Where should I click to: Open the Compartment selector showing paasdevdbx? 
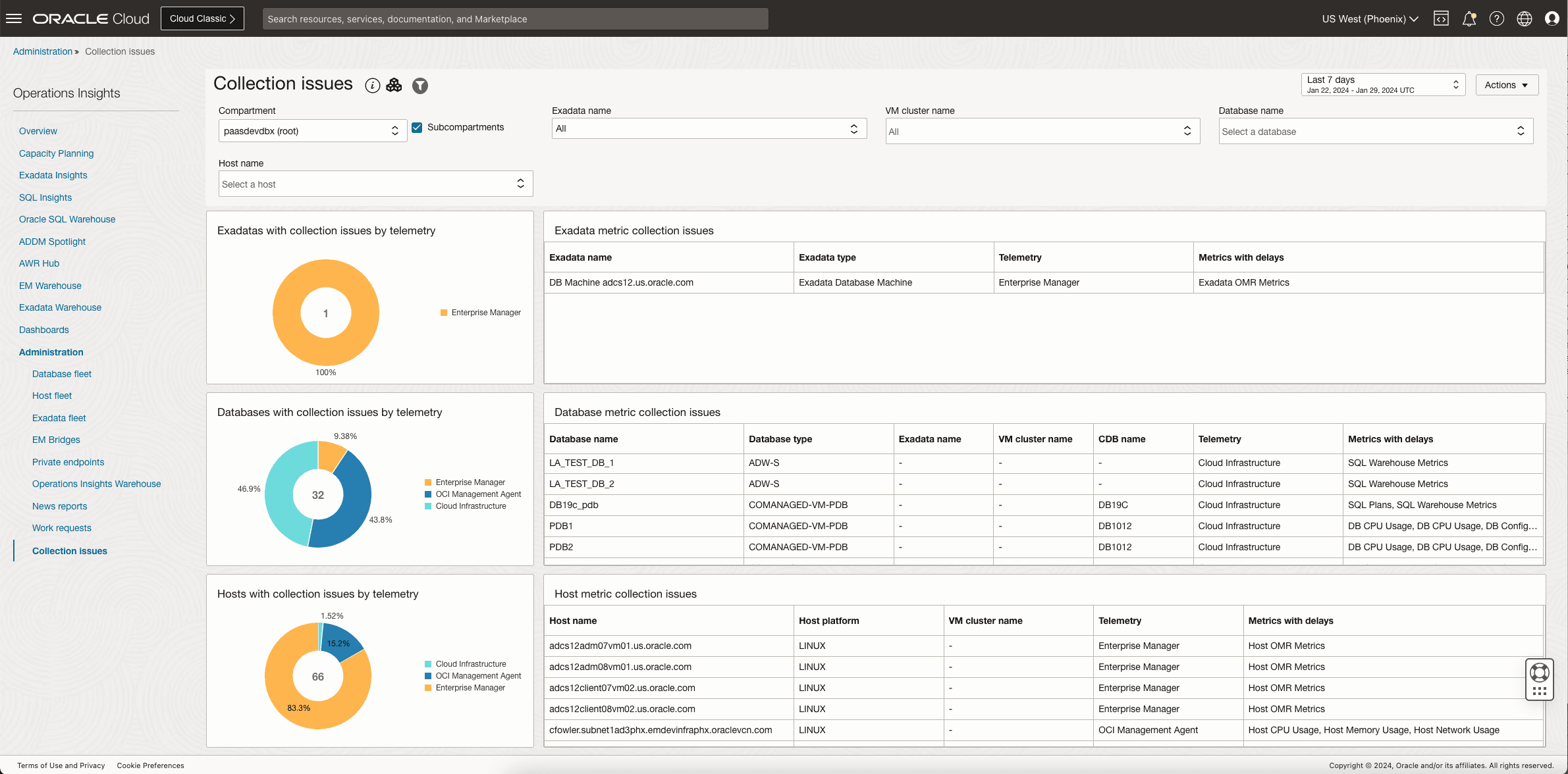(x=312, y=130)
